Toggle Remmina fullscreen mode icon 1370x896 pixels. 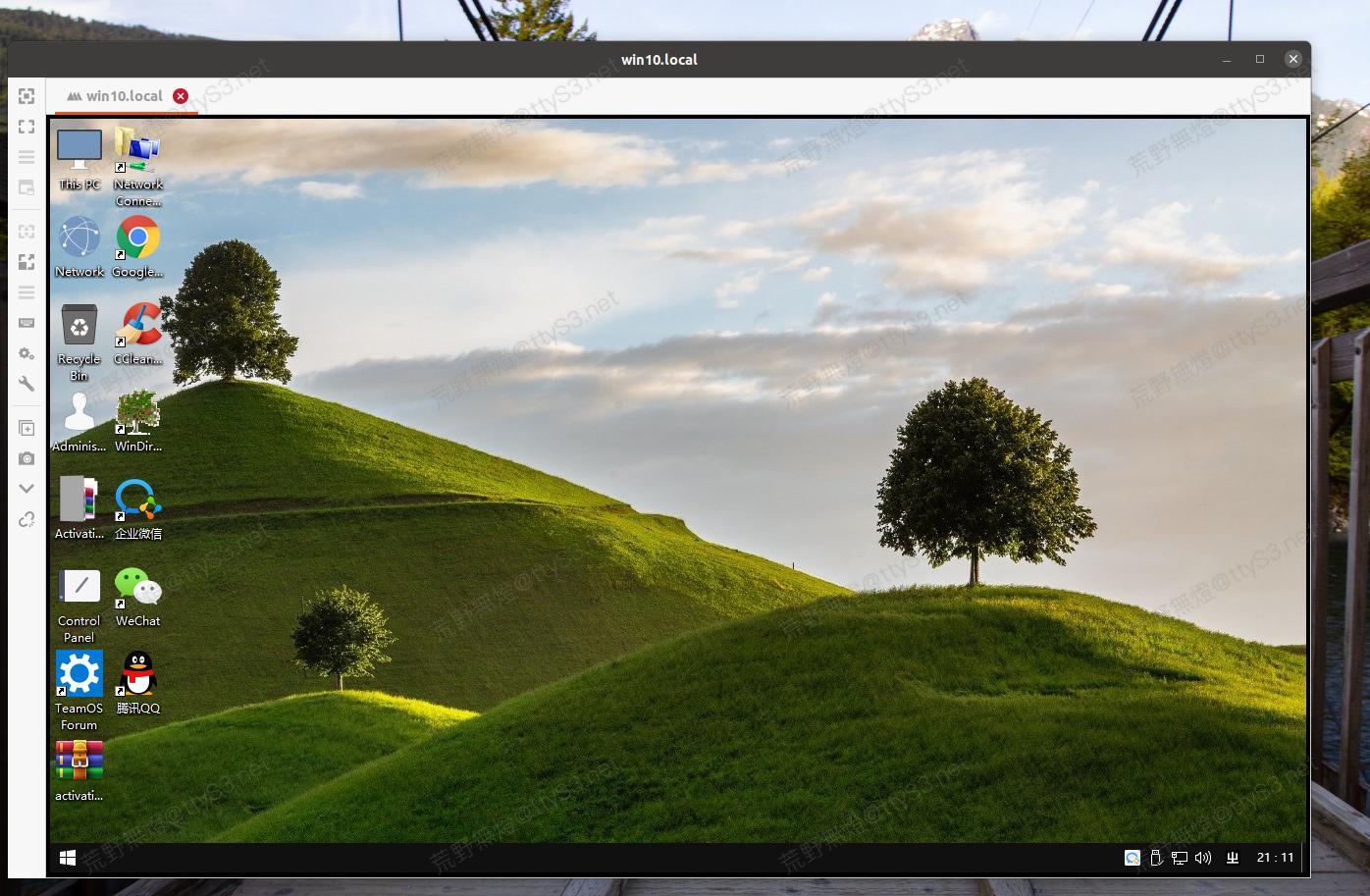click(x=26, y=127)
